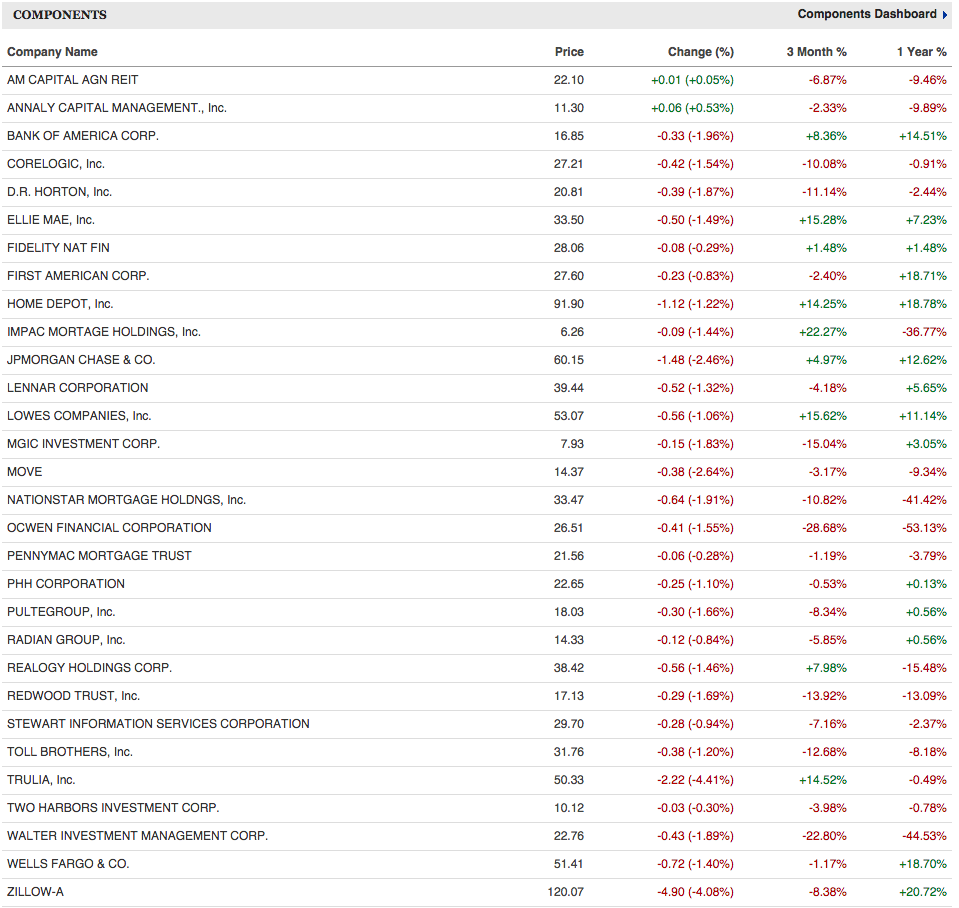Select BANK OF AMERICA CORP. entry
Image resolution: width=959 pixels, height=908 pixels.
point(82,136)
